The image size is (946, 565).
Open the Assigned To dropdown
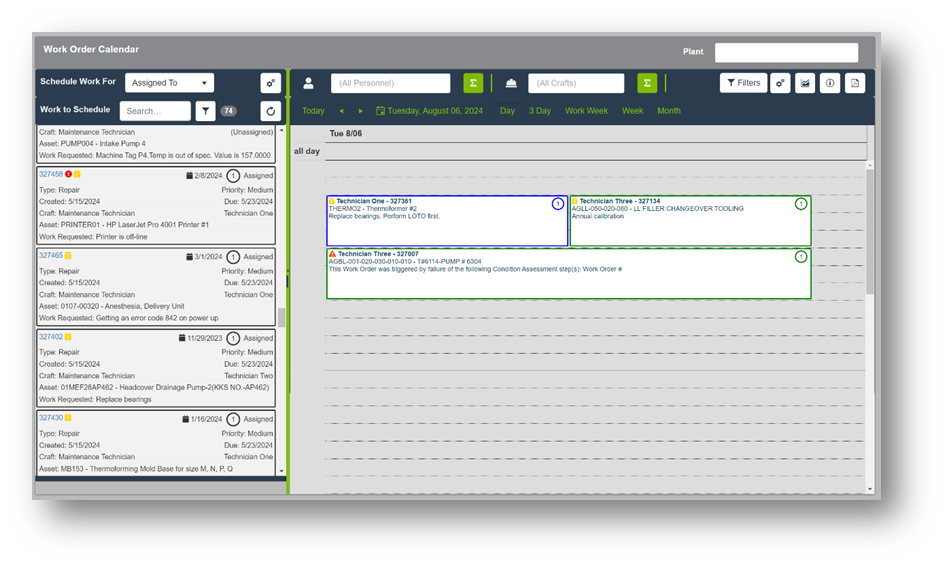tap(170, 83)
